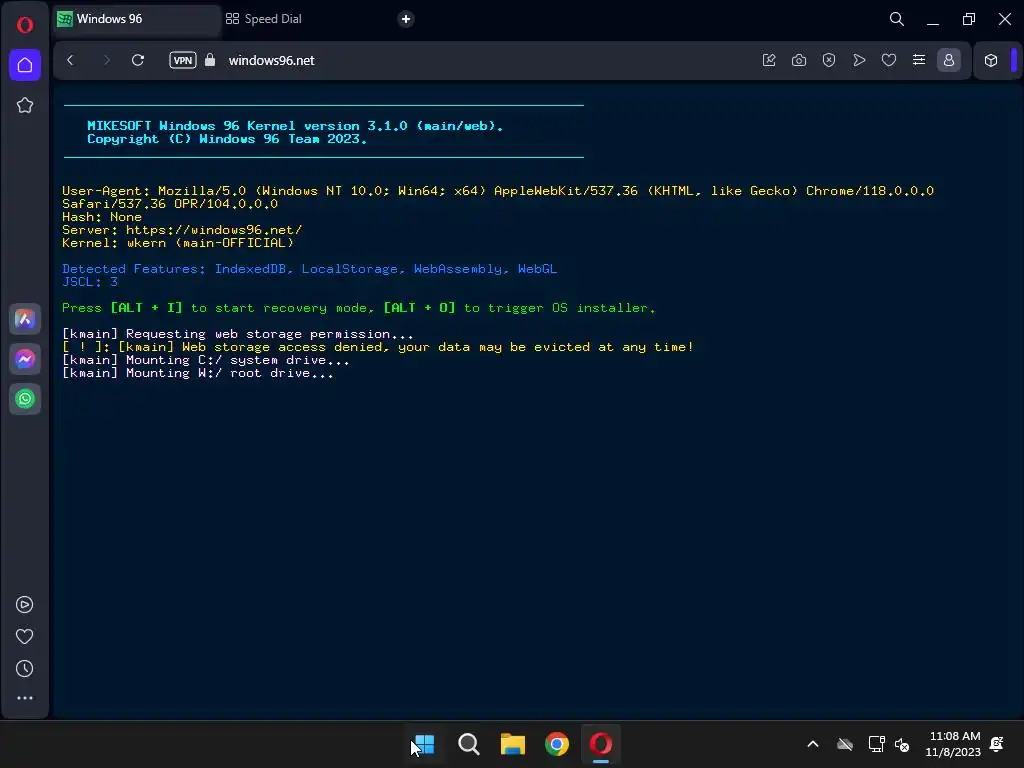Screen dimensions: 1024x768
Task: Open sidebar setup three-dots menu
Action: (25, 698)
